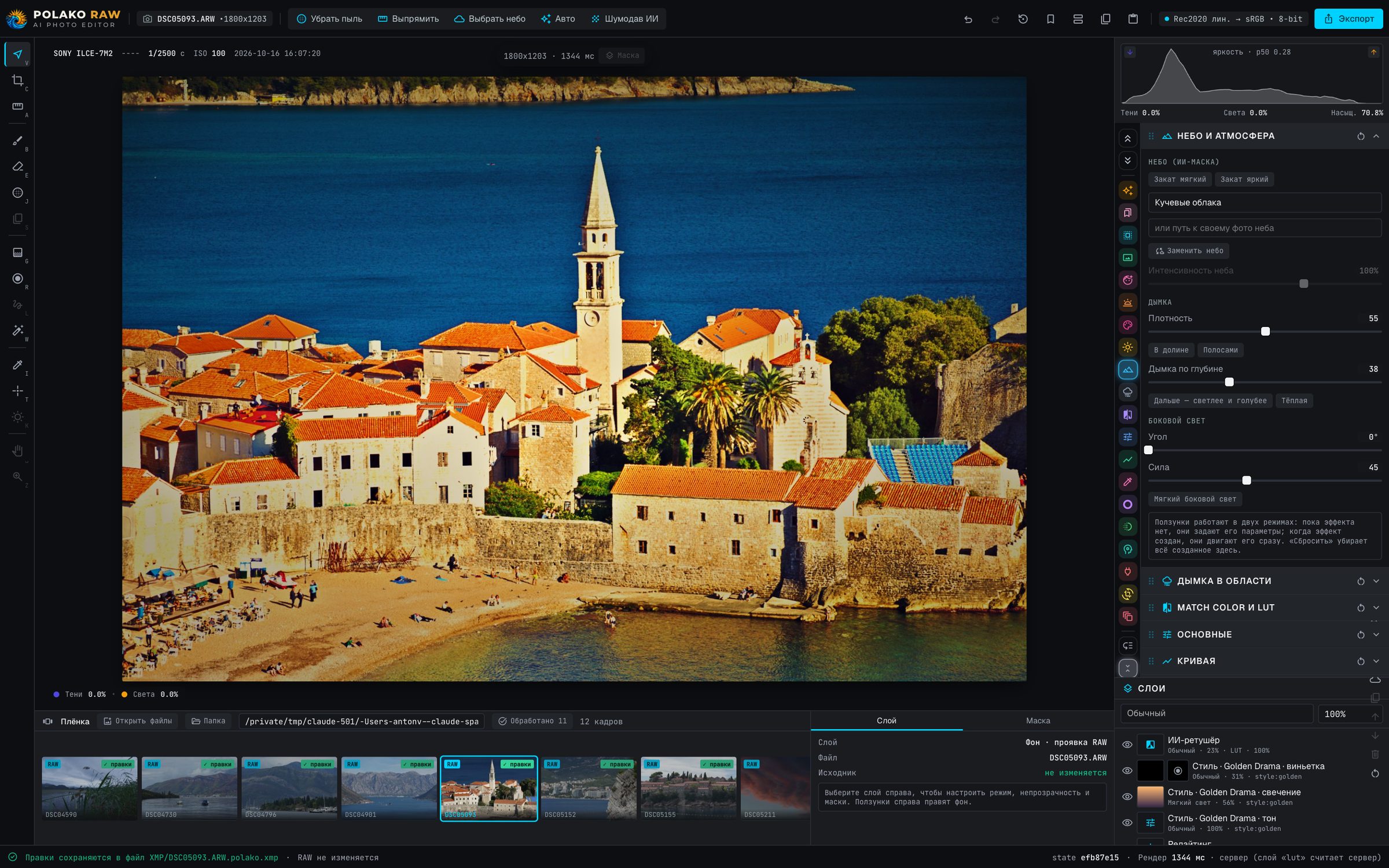This screenshot has height=868, width=1389.
Task: Expand the ОСНОВНЫЕ section
Action: tap(1376, 635)
